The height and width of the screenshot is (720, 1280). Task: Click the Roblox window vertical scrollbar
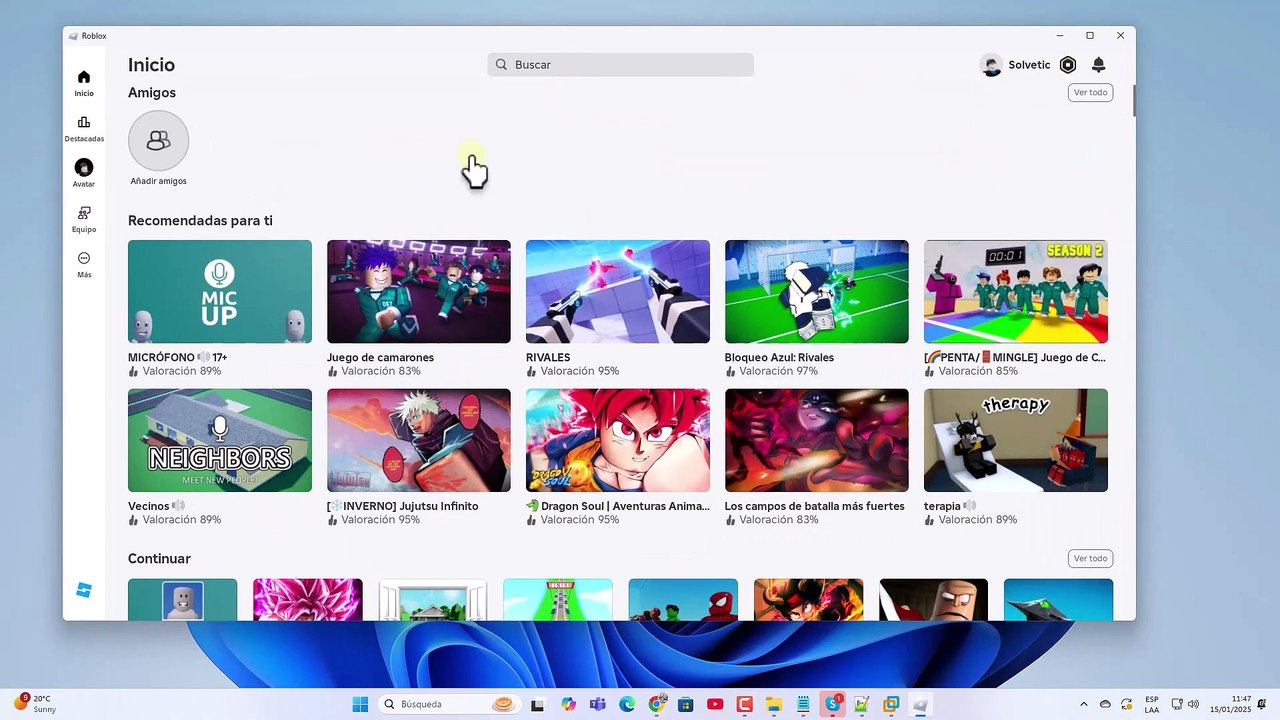(1133, 102)
